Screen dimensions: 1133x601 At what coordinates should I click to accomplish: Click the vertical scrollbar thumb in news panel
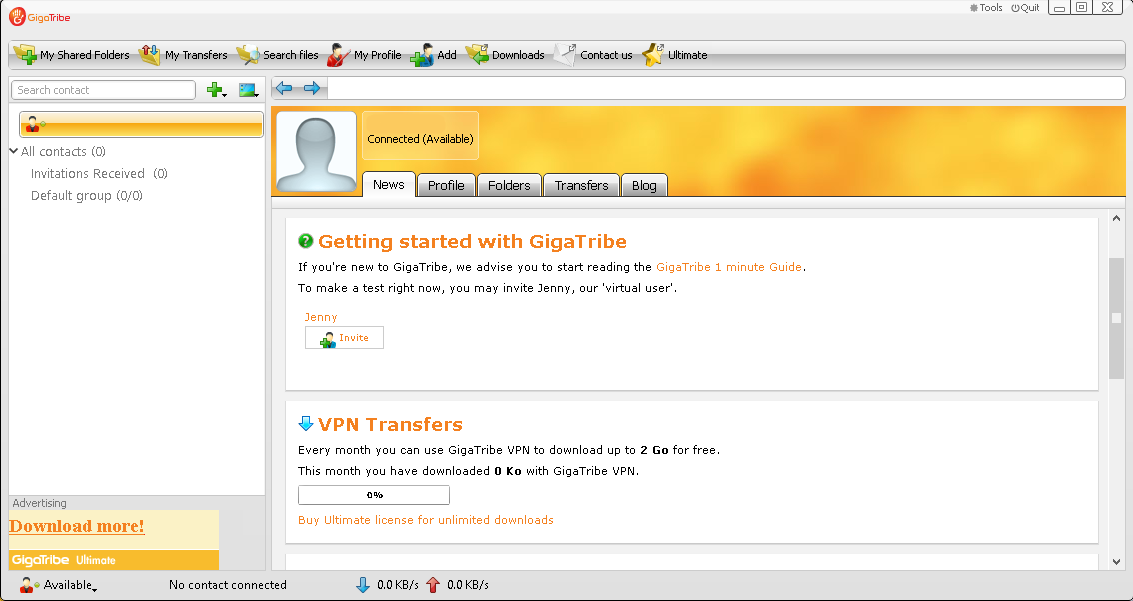pos(1116,318)
